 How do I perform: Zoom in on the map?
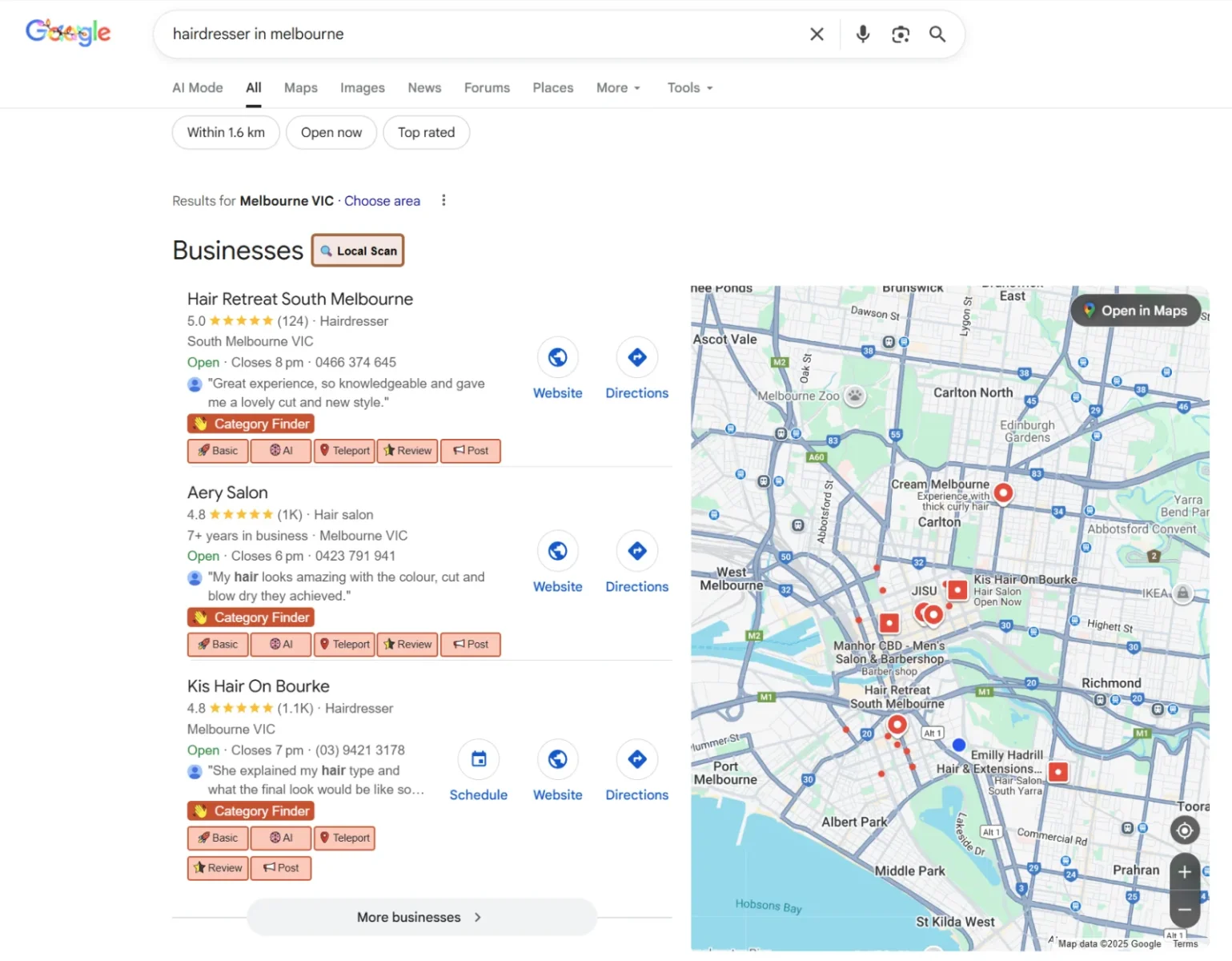tap(1184, 872)
